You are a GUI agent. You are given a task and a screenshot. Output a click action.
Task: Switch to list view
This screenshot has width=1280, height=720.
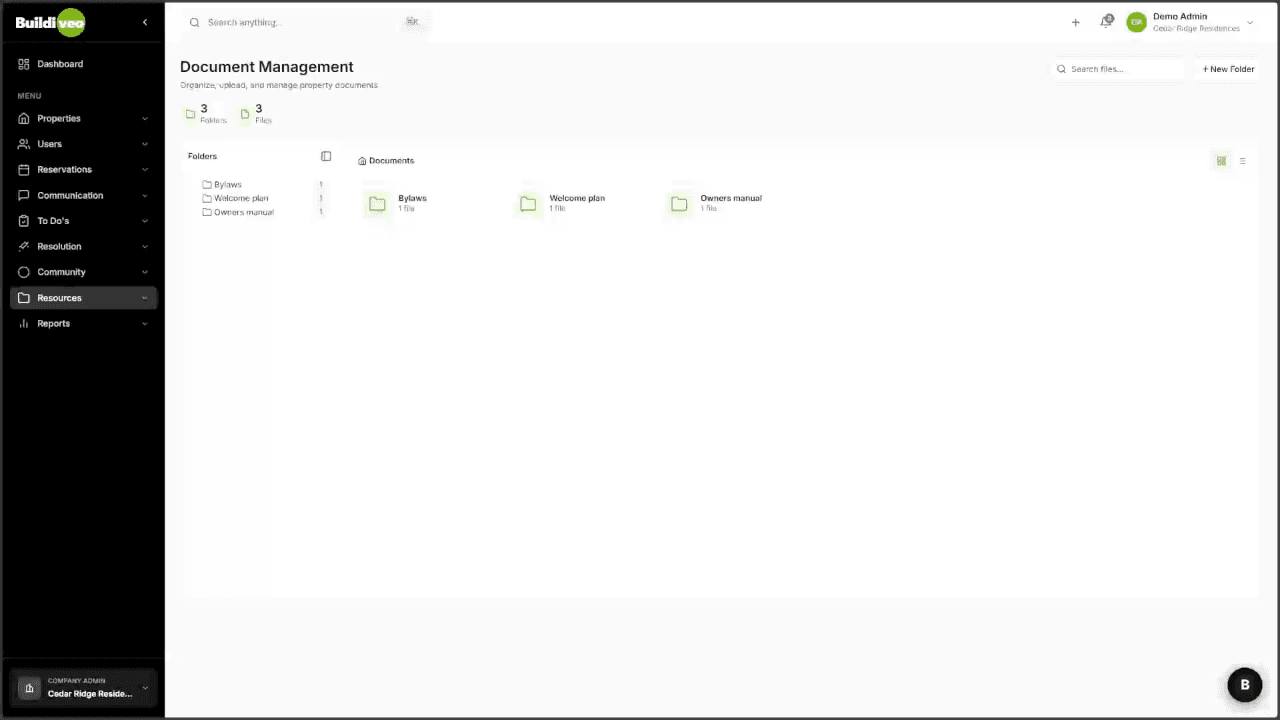(x=1243, y=161)
